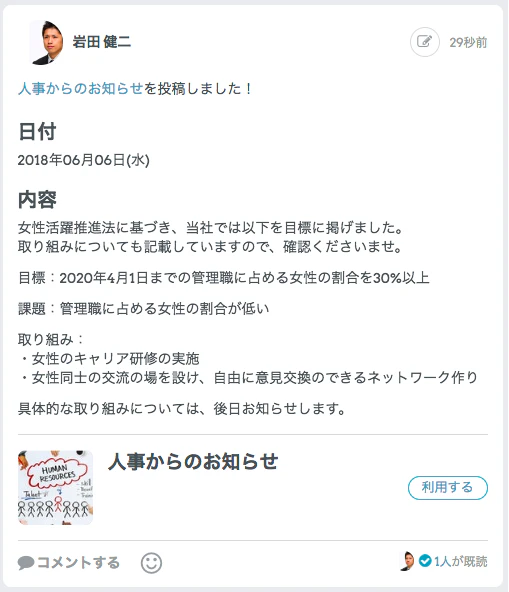Click the 課題 line text
The height and width of the screenshot is (592, 509).
(143, 308)
